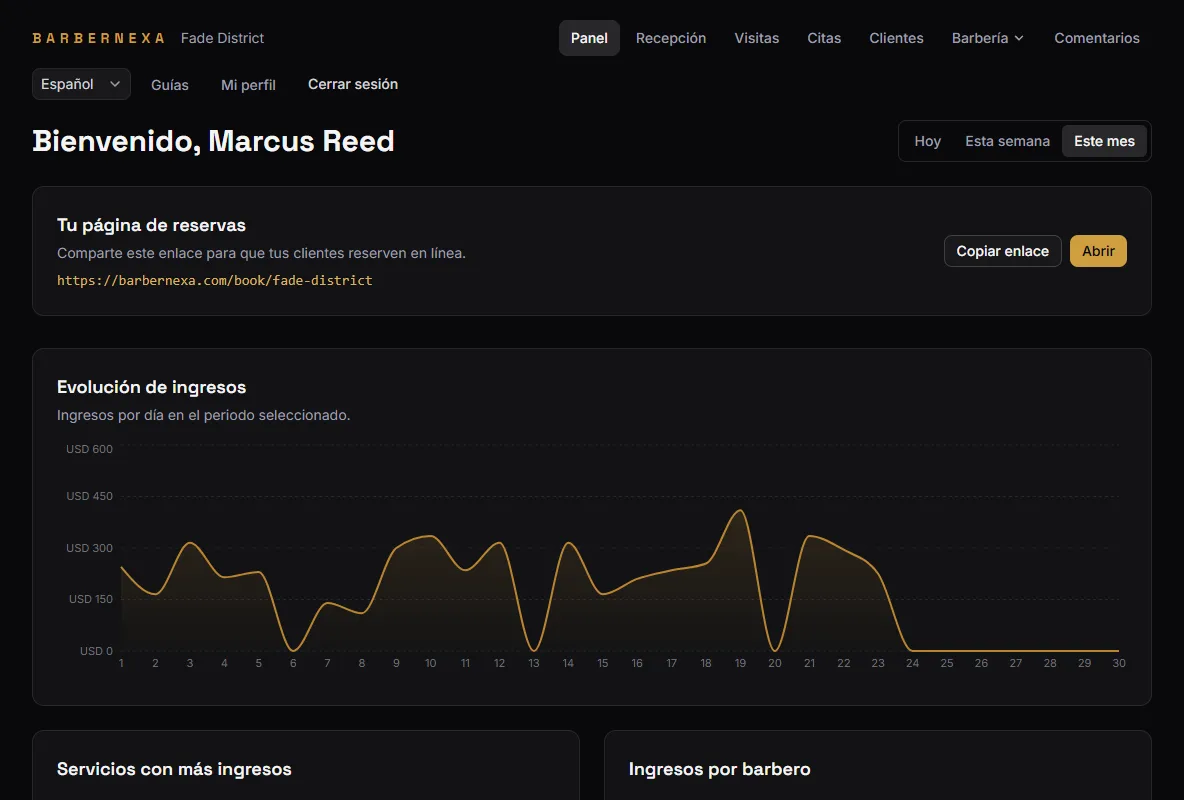Switch to the Citas tab

coord(824,38)
